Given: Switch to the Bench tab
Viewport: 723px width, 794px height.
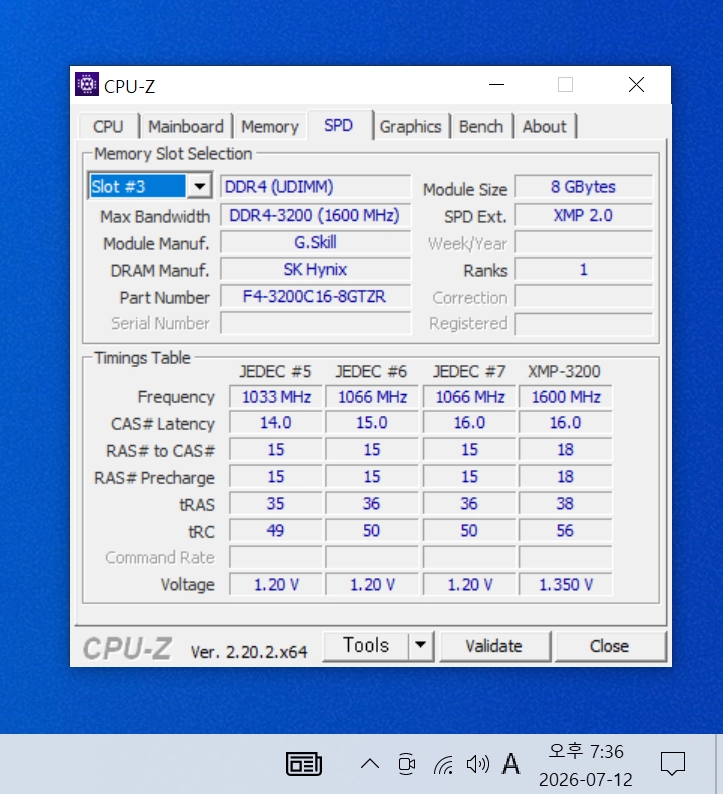Looking at the screenshot, I should pos(481,126).
